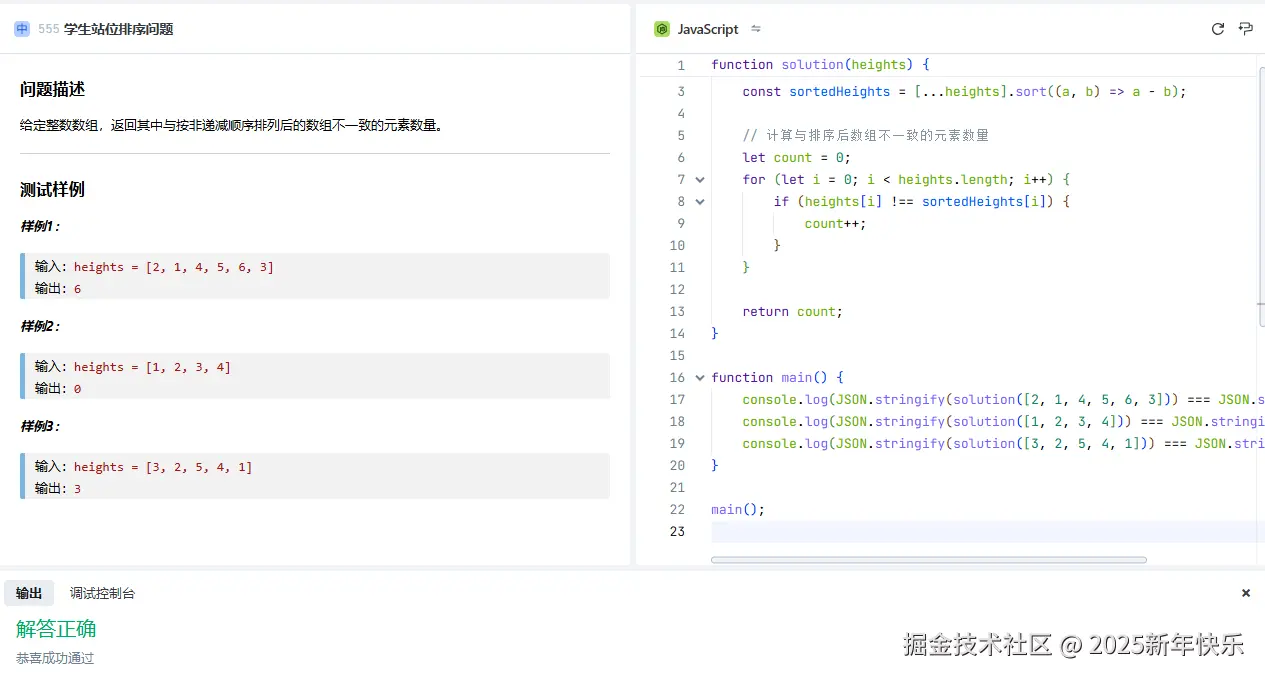The image size is (1265, 679).
Task: Click the green Node.js JavaScript logo icon
Action: [x=661, y=29]
